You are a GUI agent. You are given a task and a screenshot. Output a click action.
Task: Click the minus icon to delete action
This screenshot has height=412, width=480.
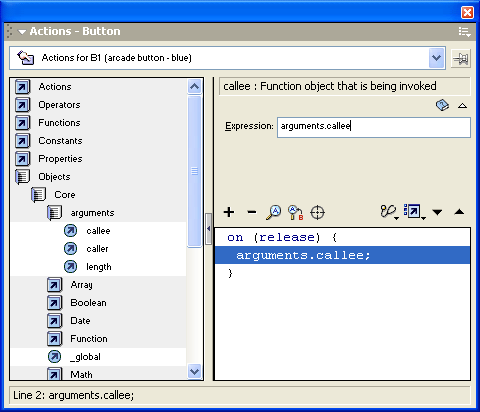(x=252, y=212)
